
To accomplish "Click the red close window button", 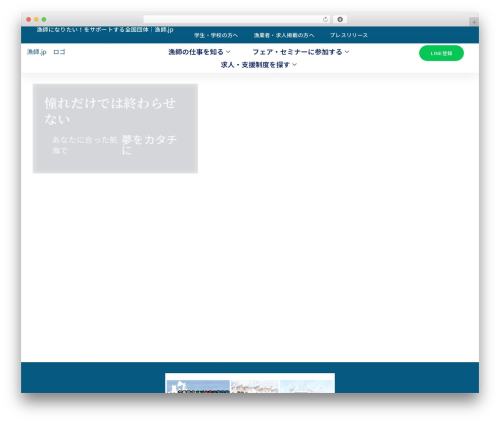I will click(x=29, y=20).
